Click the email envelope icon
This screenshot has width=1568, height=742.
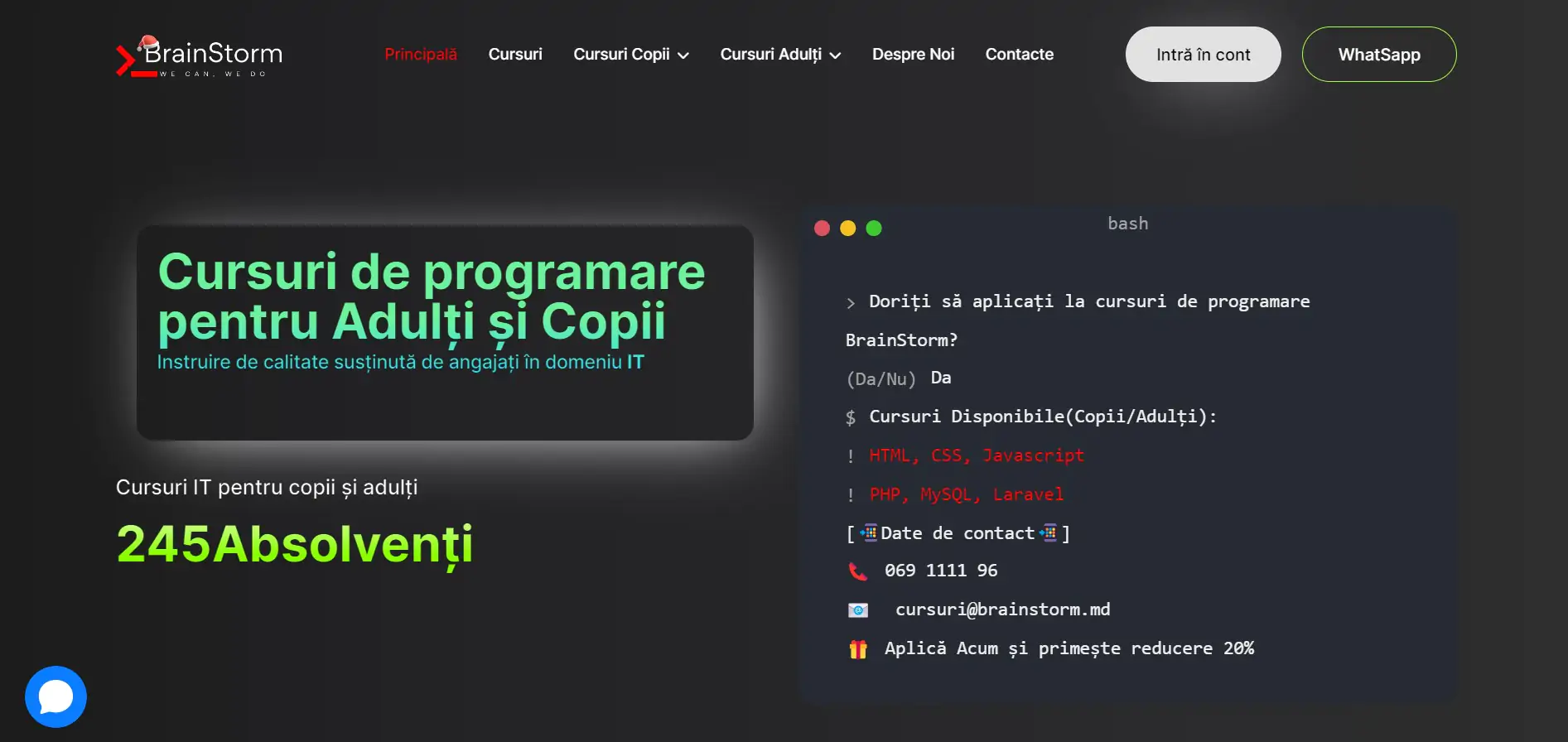pos(858,610)
